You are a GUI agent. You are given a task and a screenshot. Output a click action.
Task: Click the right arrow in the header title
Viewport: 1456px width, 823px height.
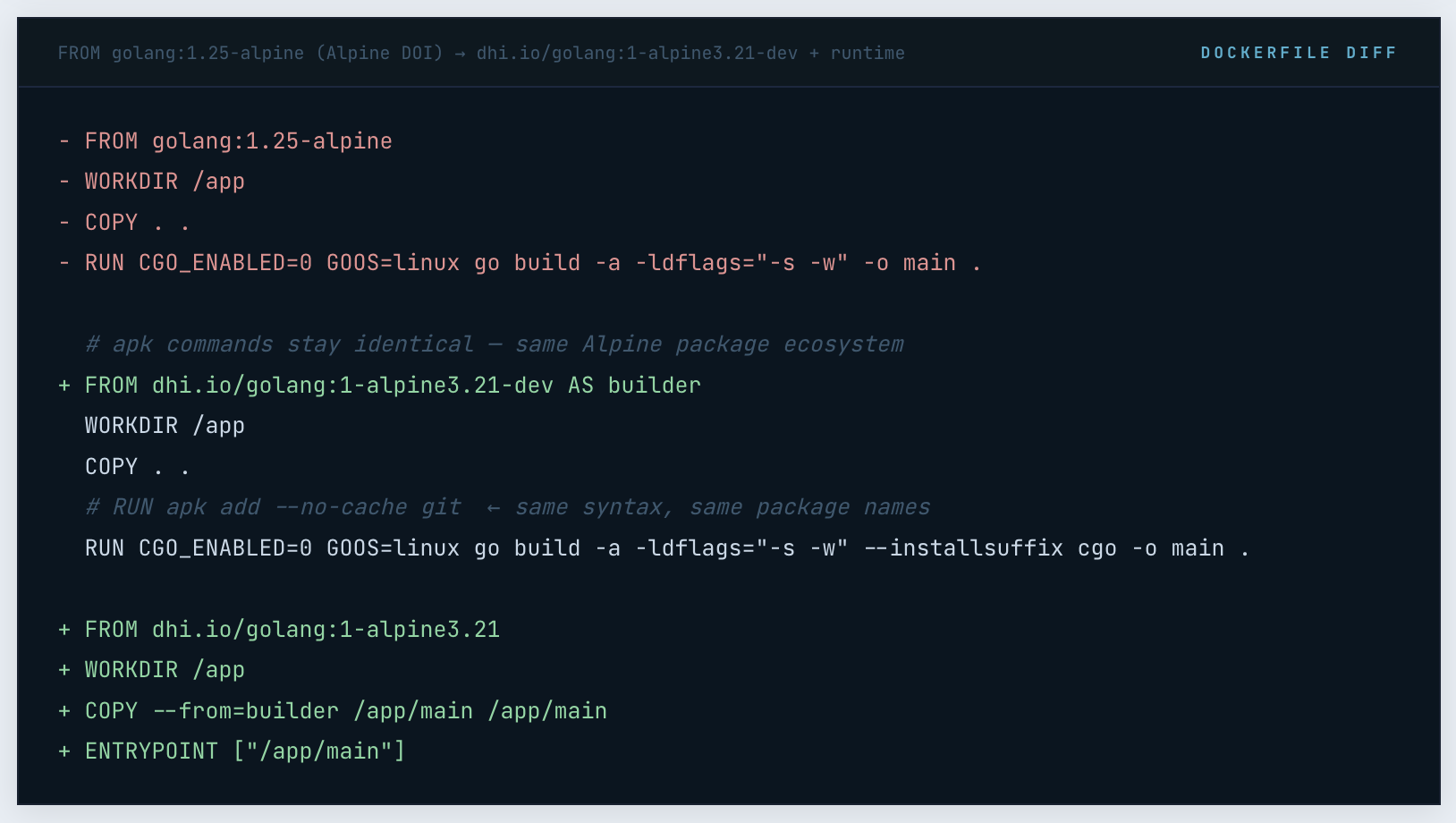pos(460,54)
